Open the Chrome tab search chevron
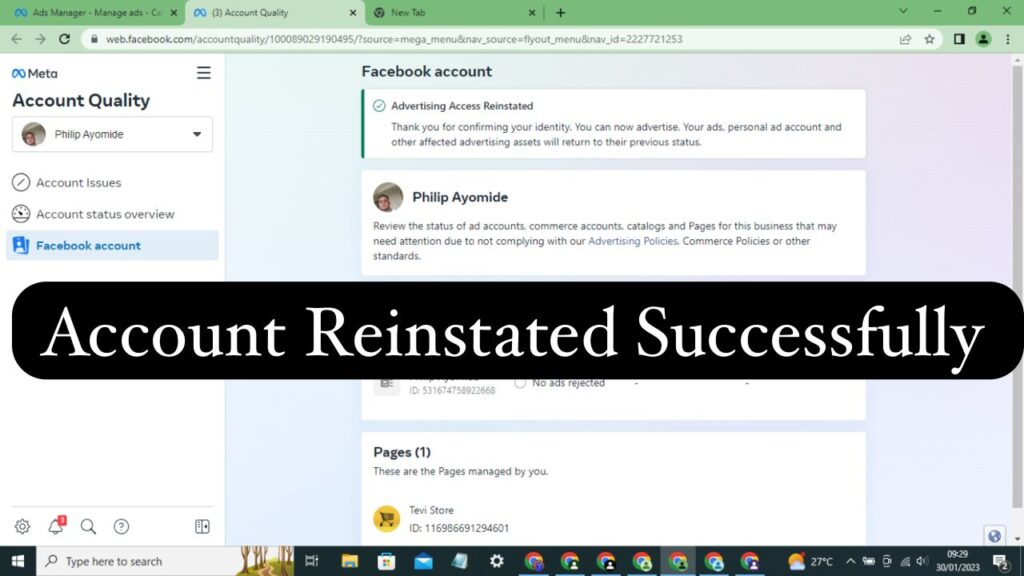1024x576 pixels. point(903,11)
